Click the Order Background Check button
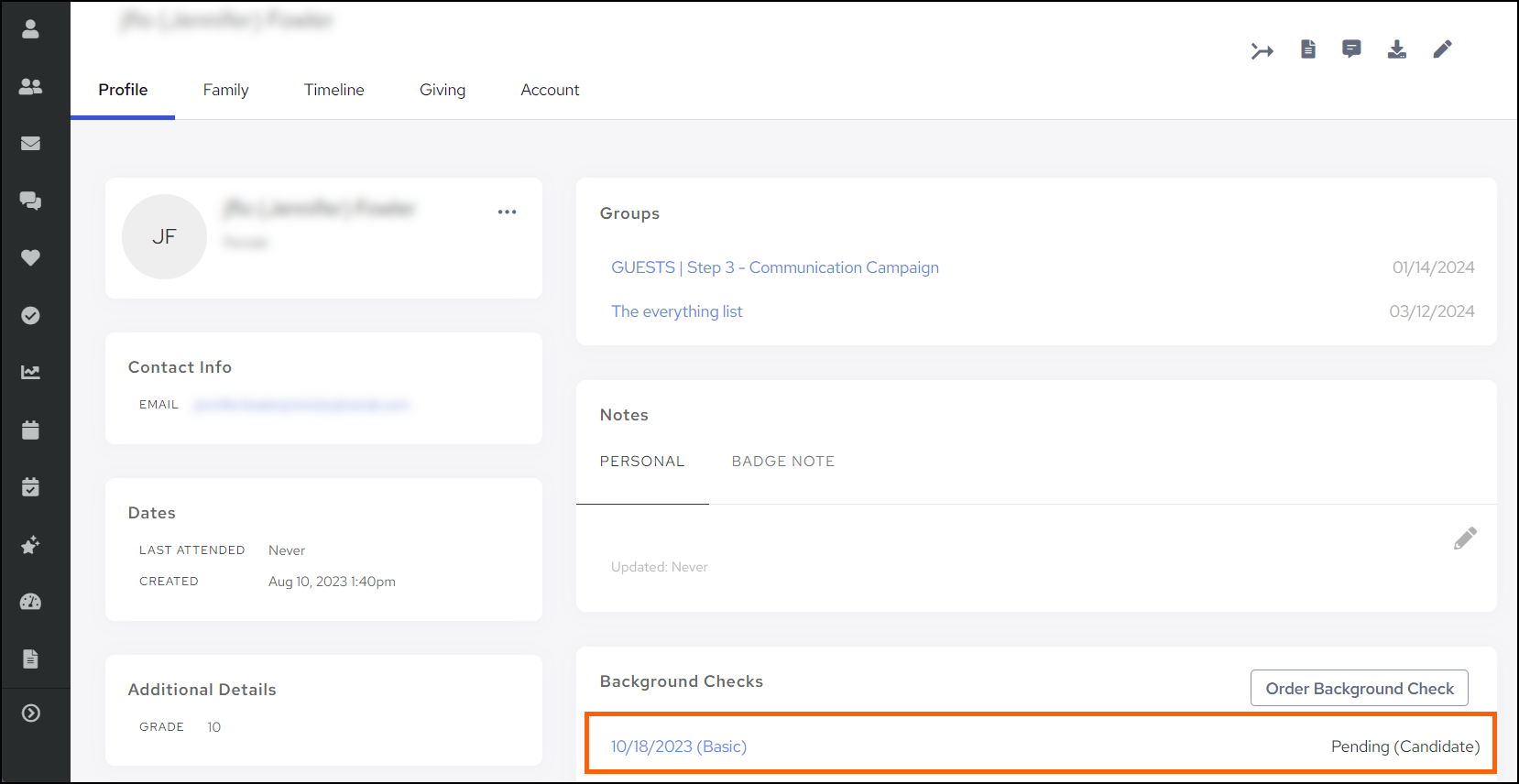1519x784 pixels. pos(1359,689)
